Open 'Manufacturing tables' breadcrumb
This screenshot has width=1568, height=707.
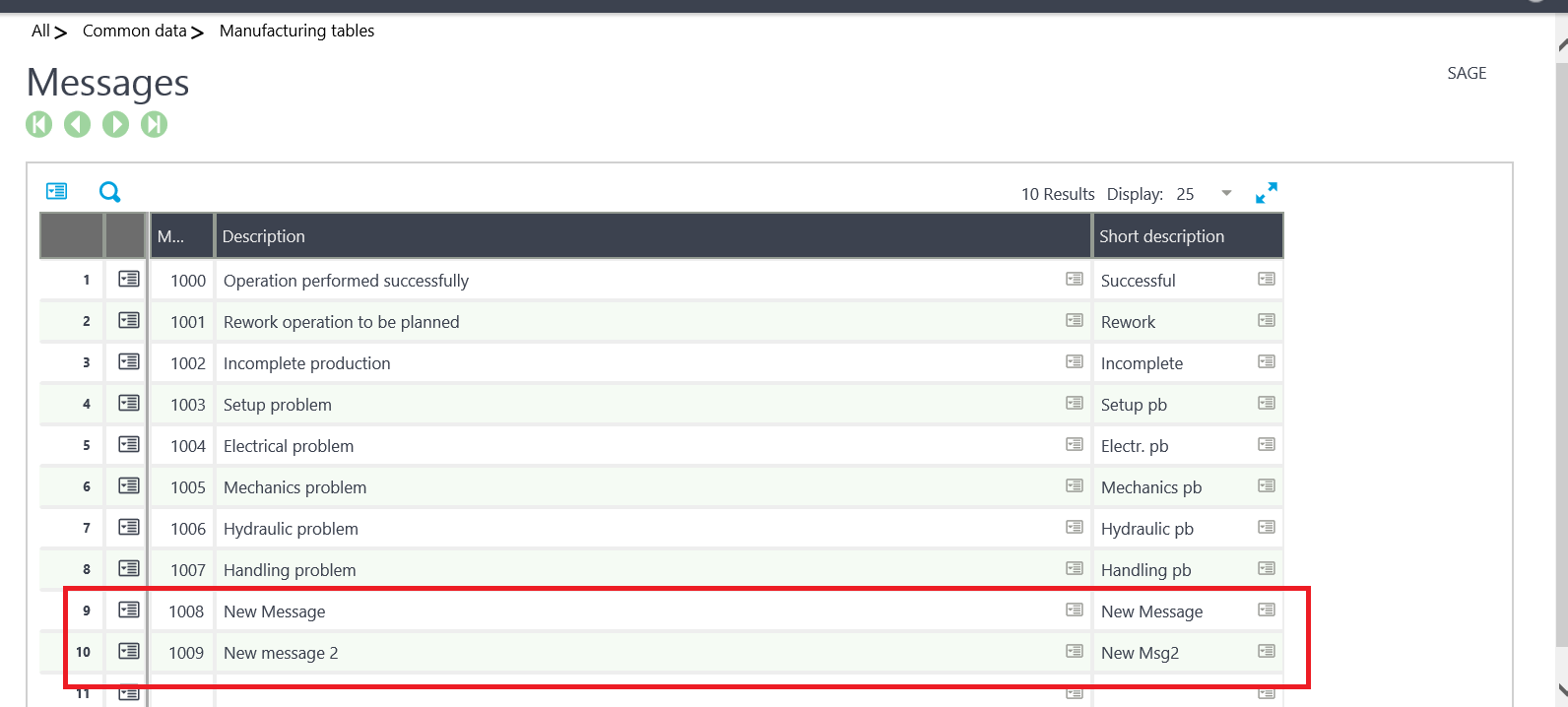(296, 31)
